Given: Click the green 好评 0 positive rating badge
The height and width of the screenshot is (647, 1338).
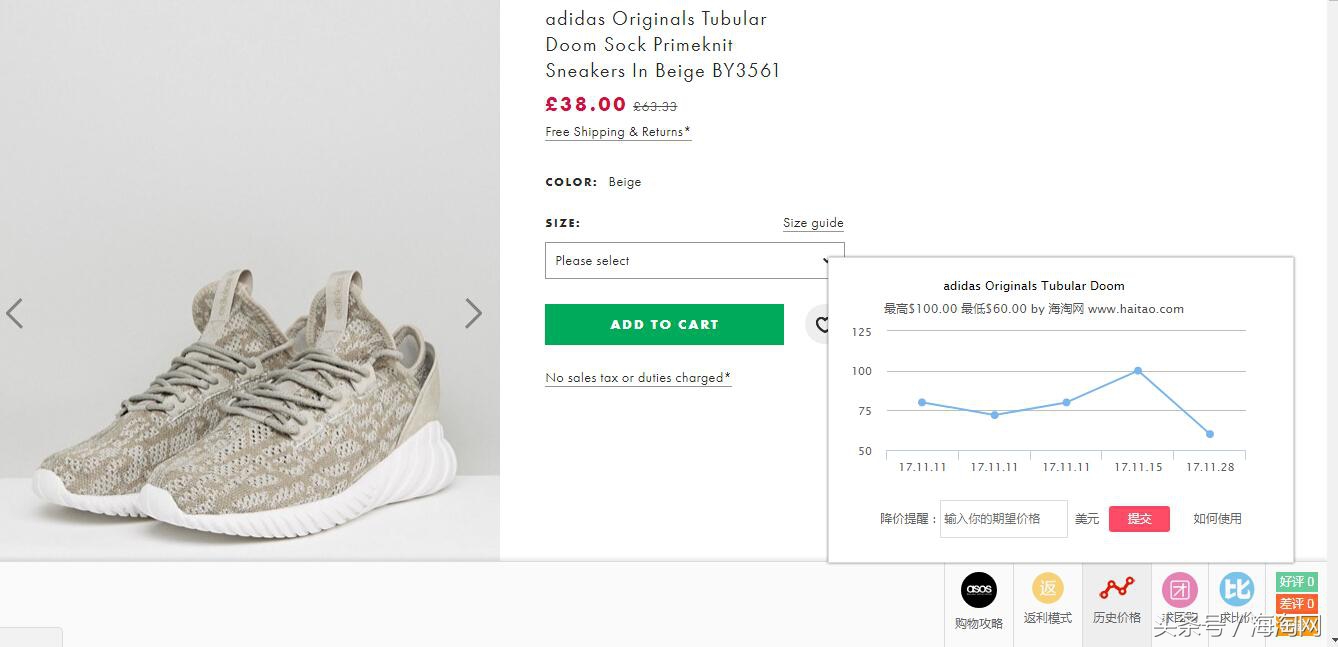Looking at the screenshot, I should [x=1296, y=582].
